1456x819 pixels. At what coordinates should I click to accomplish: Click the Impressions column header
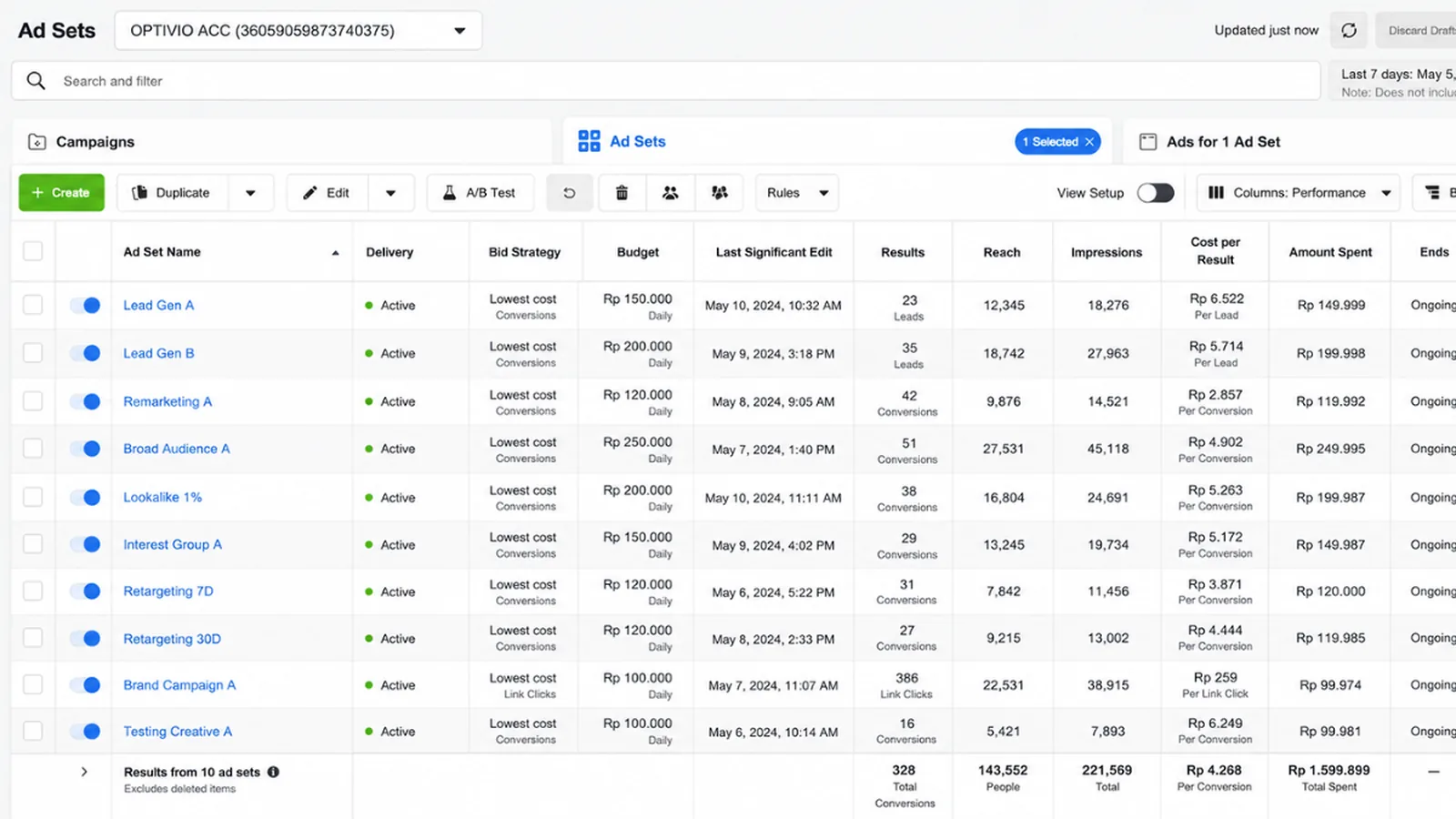click(x=1107, y=252)
